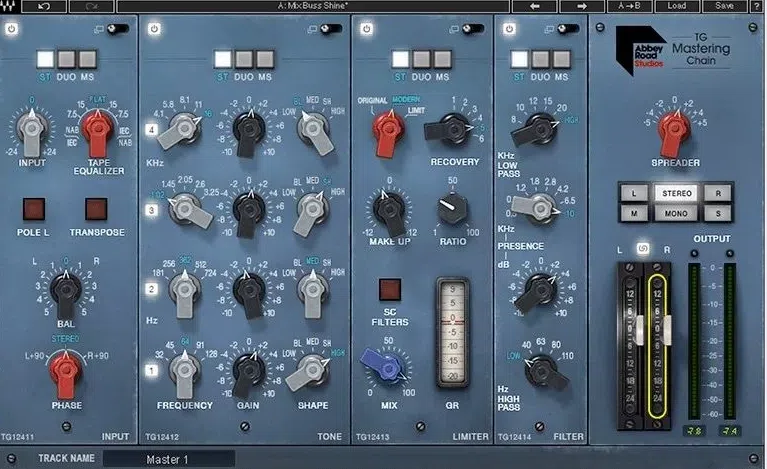Toggle power on the TONE module

(154, 29)
